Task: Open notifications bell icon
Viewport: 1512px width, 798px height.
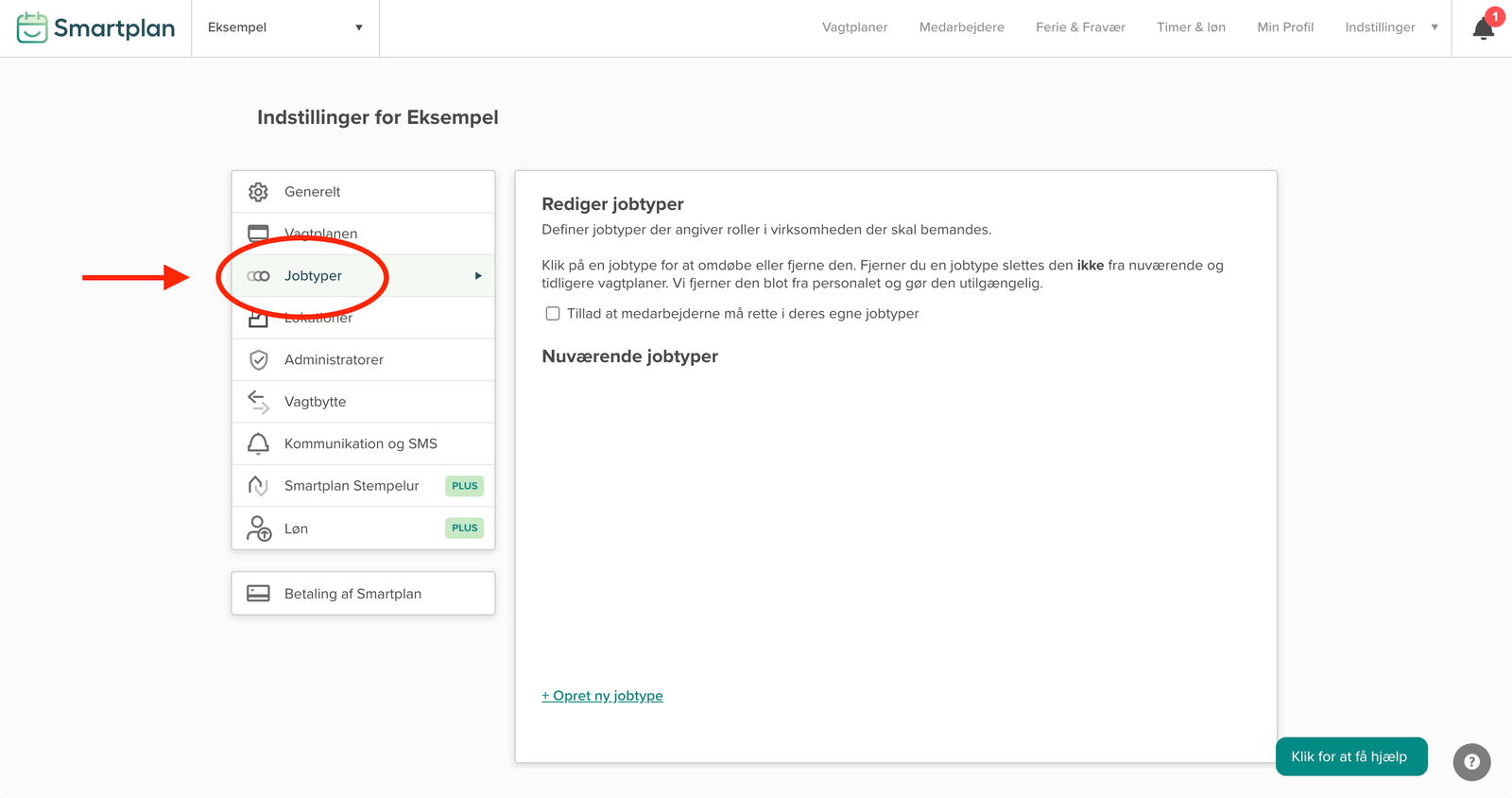Action: pos(1483,28)
